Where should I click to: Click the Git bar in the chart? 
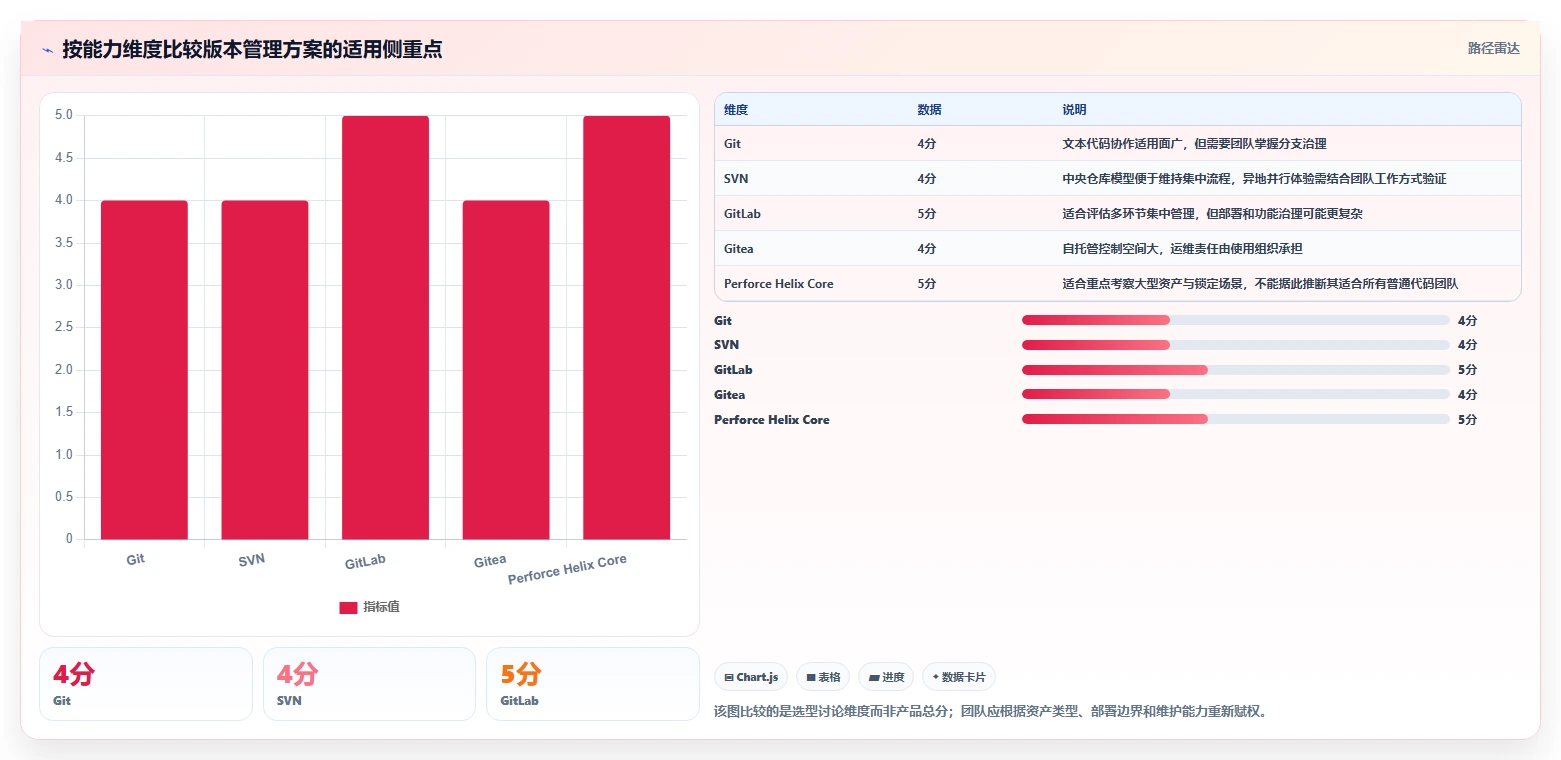pyautogui.click(x=144, y=370)
